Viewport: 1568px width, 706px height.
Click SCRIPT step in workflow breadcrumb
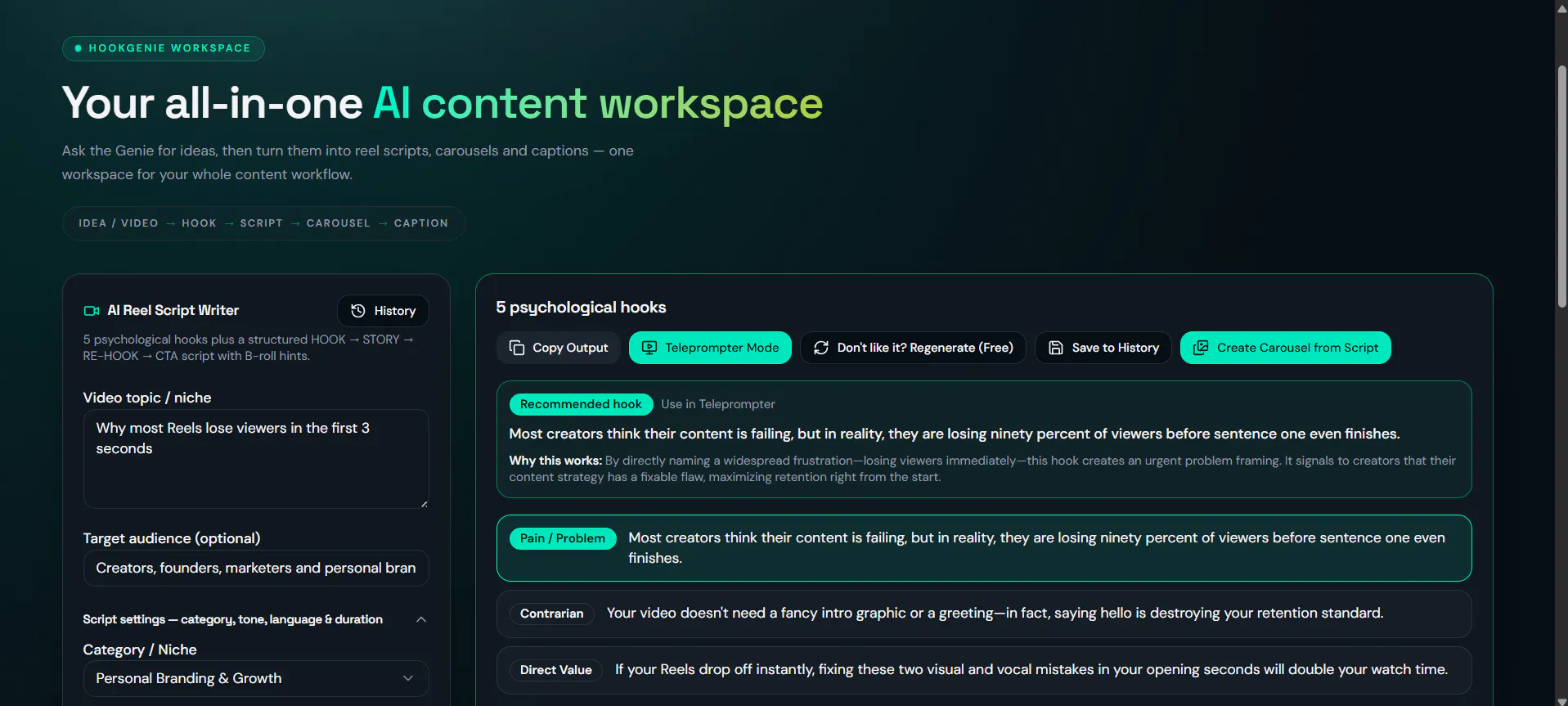point(261,223)
